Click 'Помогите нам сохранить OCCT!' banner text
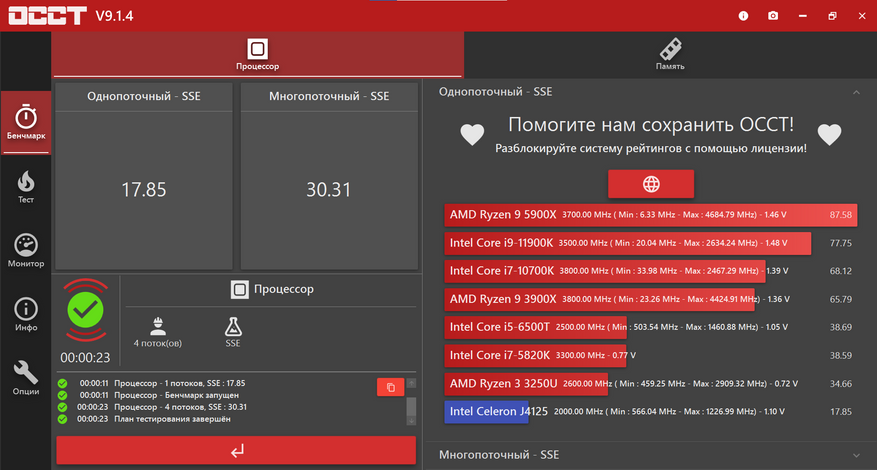 pyautogui.click(x=651, y=125)
